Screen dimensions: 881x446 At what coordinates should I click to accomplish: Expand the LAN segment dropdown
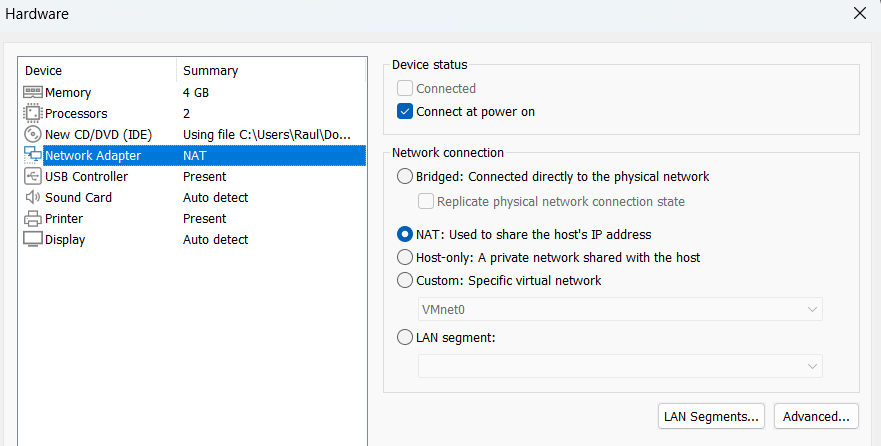coord(620,366)
